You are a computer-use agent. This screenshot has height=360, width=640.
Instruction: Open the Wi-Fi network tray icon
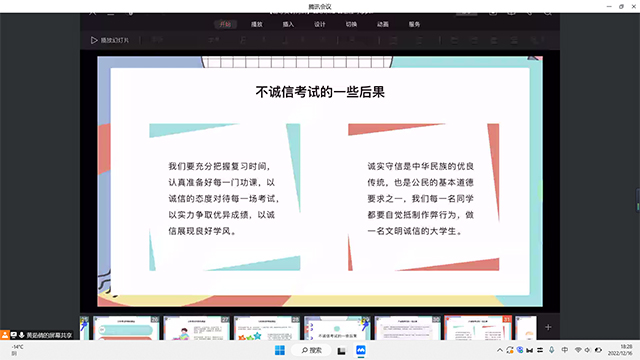click(x=578, y=350)
